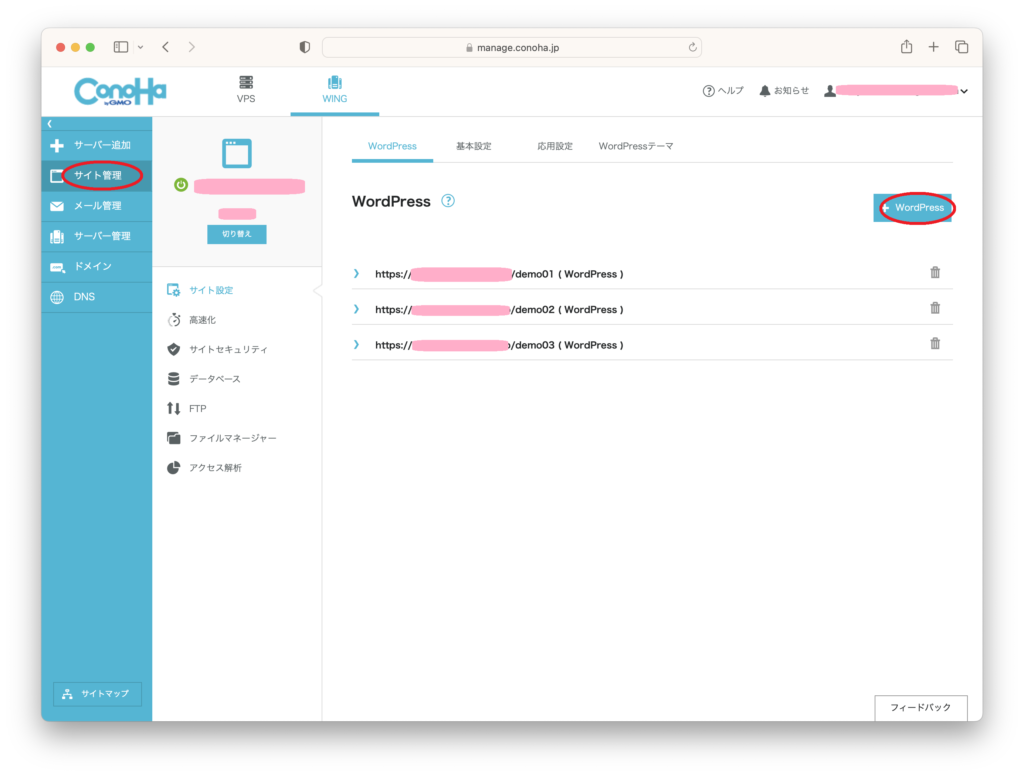Expand the demo02 WordPress row

(357, 309)
